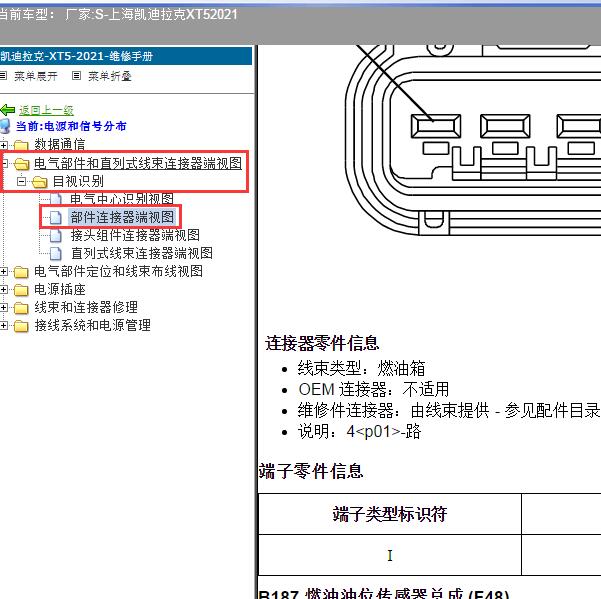
Task: Click the 维修件连接器 bullet line
Action: (448, 410)
